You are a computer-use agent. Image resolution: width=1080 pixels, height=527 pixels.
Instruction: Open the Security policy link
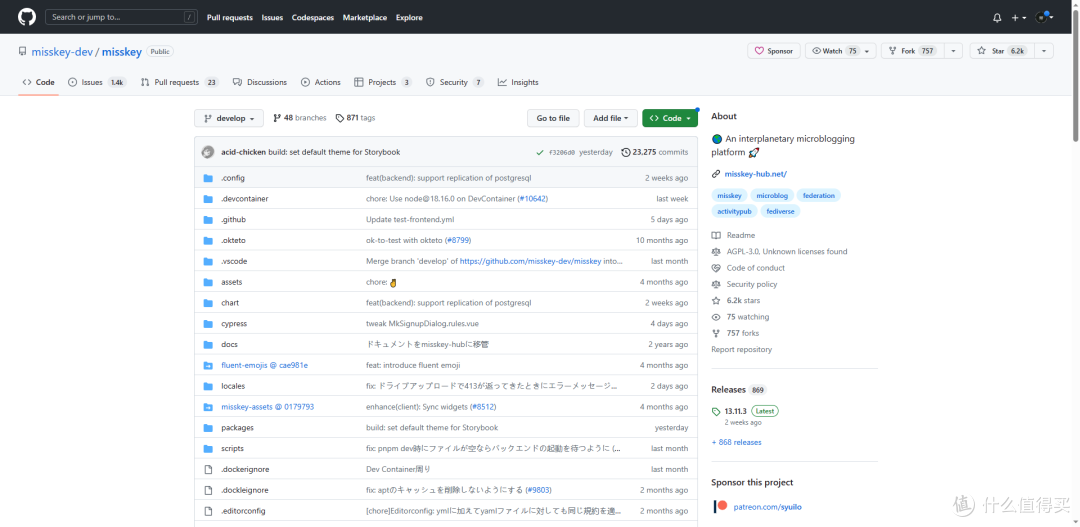[751, 284]
